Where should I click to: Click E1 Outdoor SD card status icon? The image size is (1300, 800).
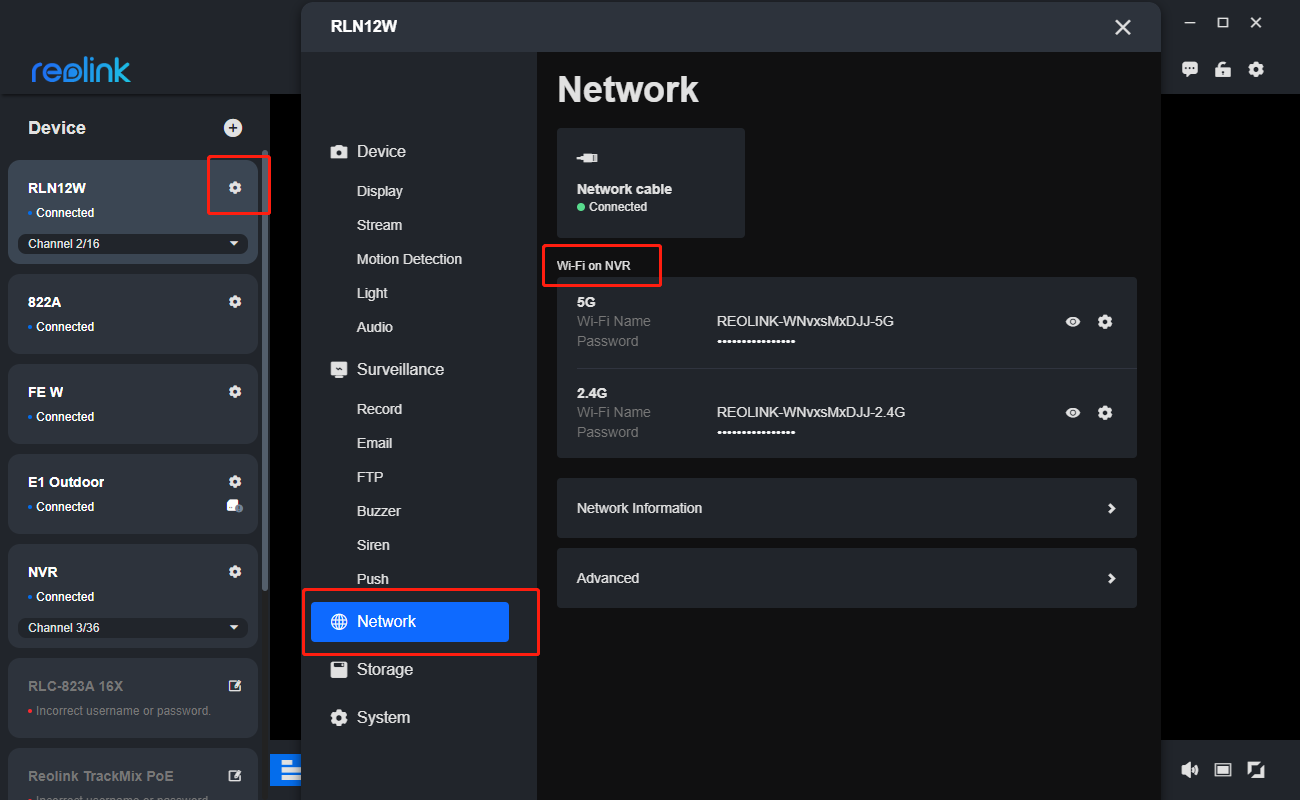[235, 506]
